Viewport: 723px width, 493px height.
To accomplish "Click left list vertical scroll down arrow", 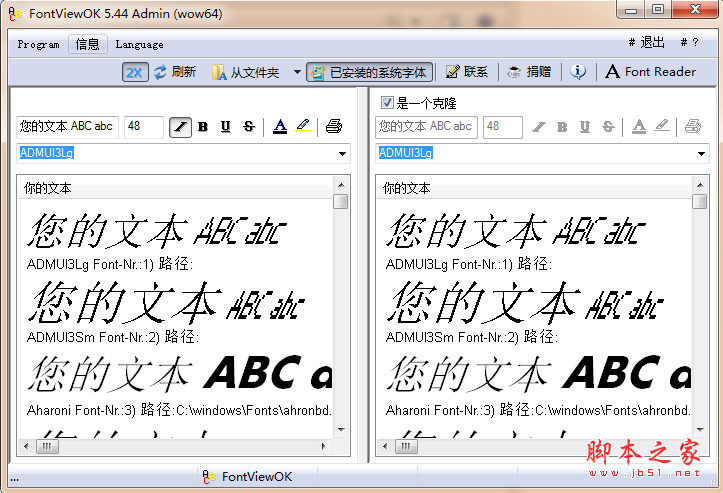I will [341, 429].
